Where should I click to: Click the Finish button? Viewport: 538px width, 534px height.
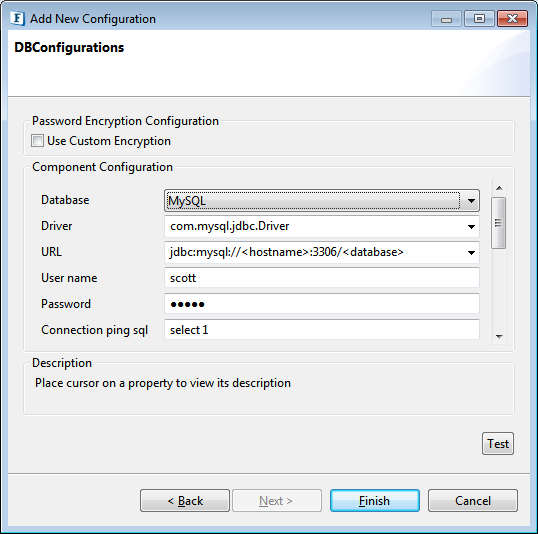(375, 501)
